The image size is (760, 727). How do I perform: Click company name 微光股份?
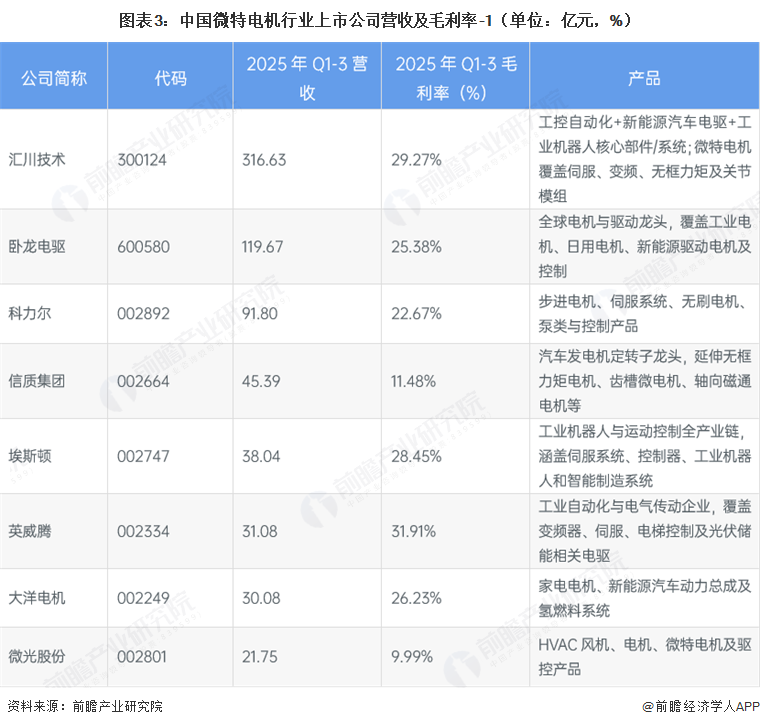point(37,657)
